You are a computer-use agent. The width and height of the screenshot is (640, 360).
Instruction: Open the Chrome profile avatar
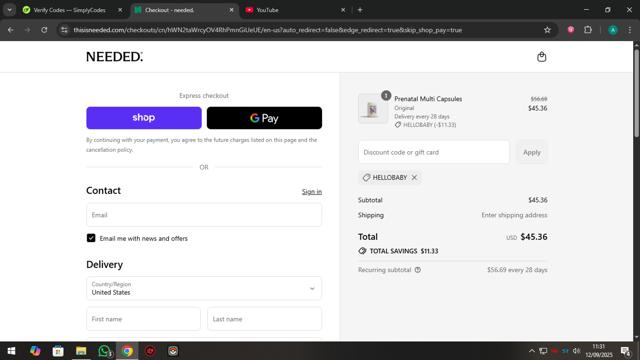coord(613,30)
